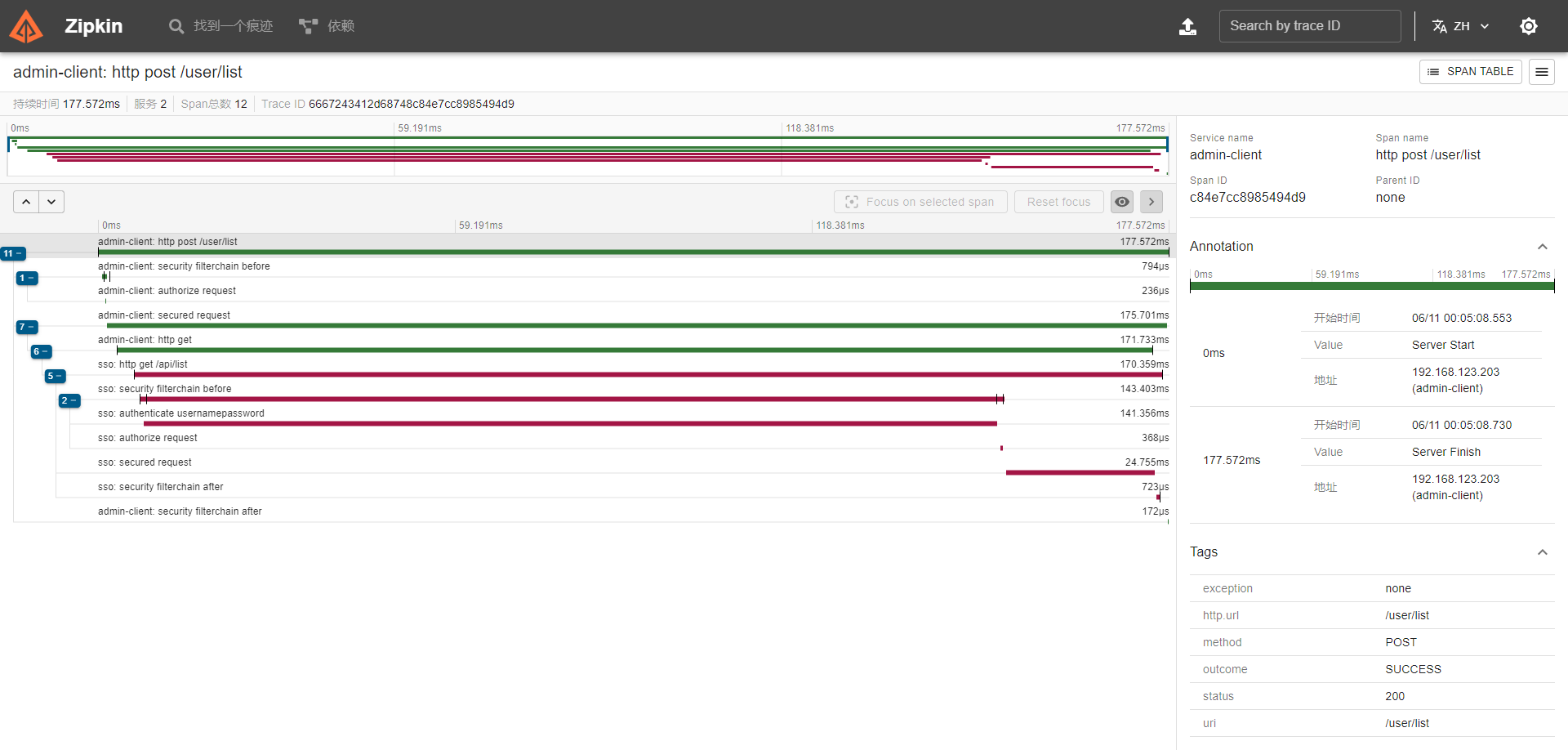
Task: Click the uri tag value /user/list
Action: 1407,723
